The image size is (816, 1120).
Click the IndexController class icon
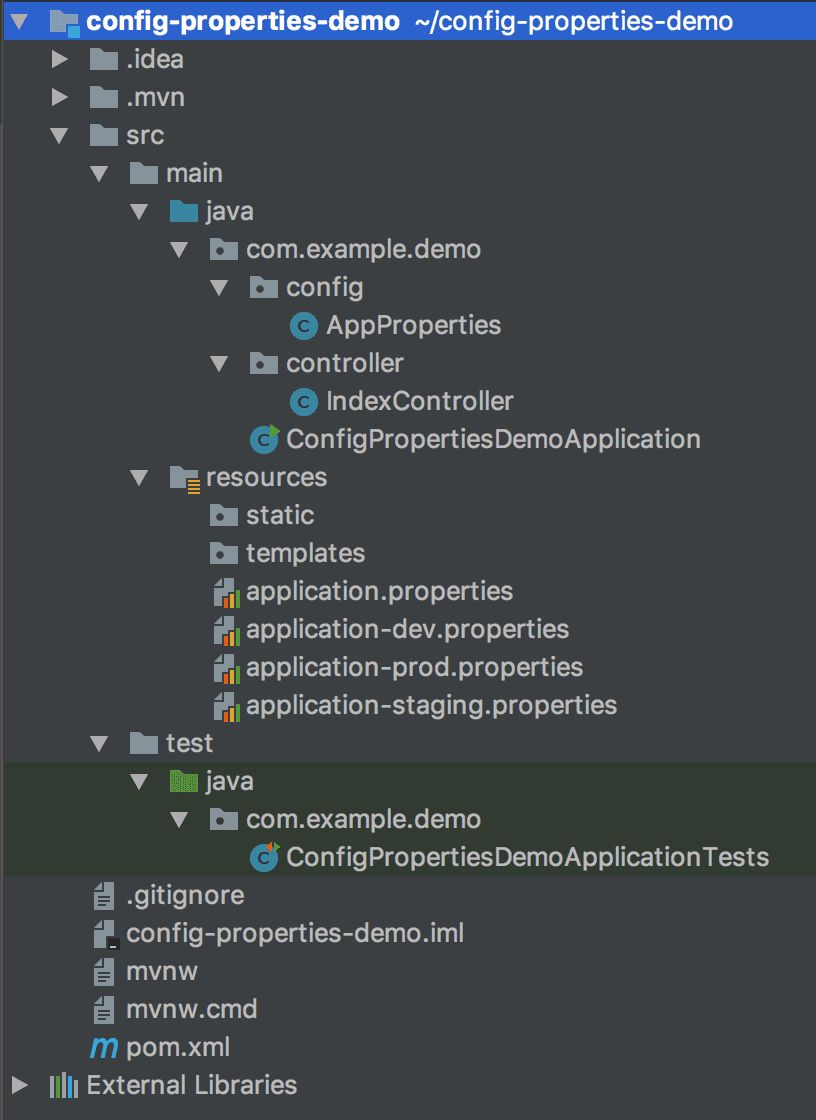point(303,401)
